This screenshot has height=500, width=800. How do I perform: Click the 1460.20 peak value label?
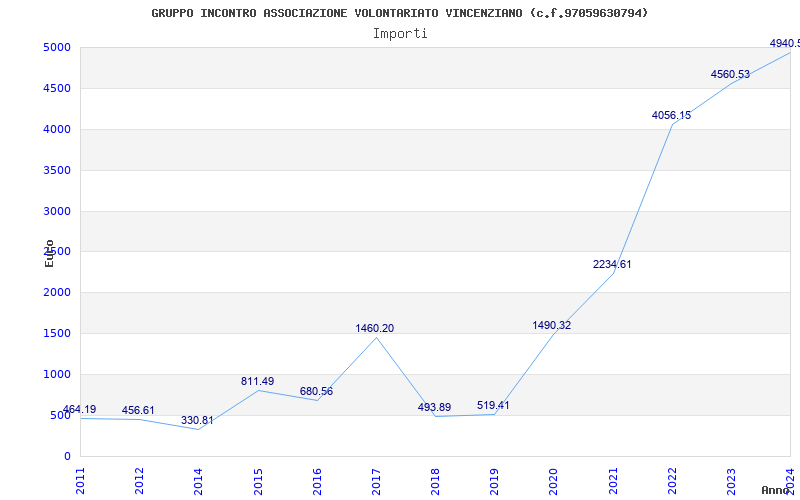point(374,328)
